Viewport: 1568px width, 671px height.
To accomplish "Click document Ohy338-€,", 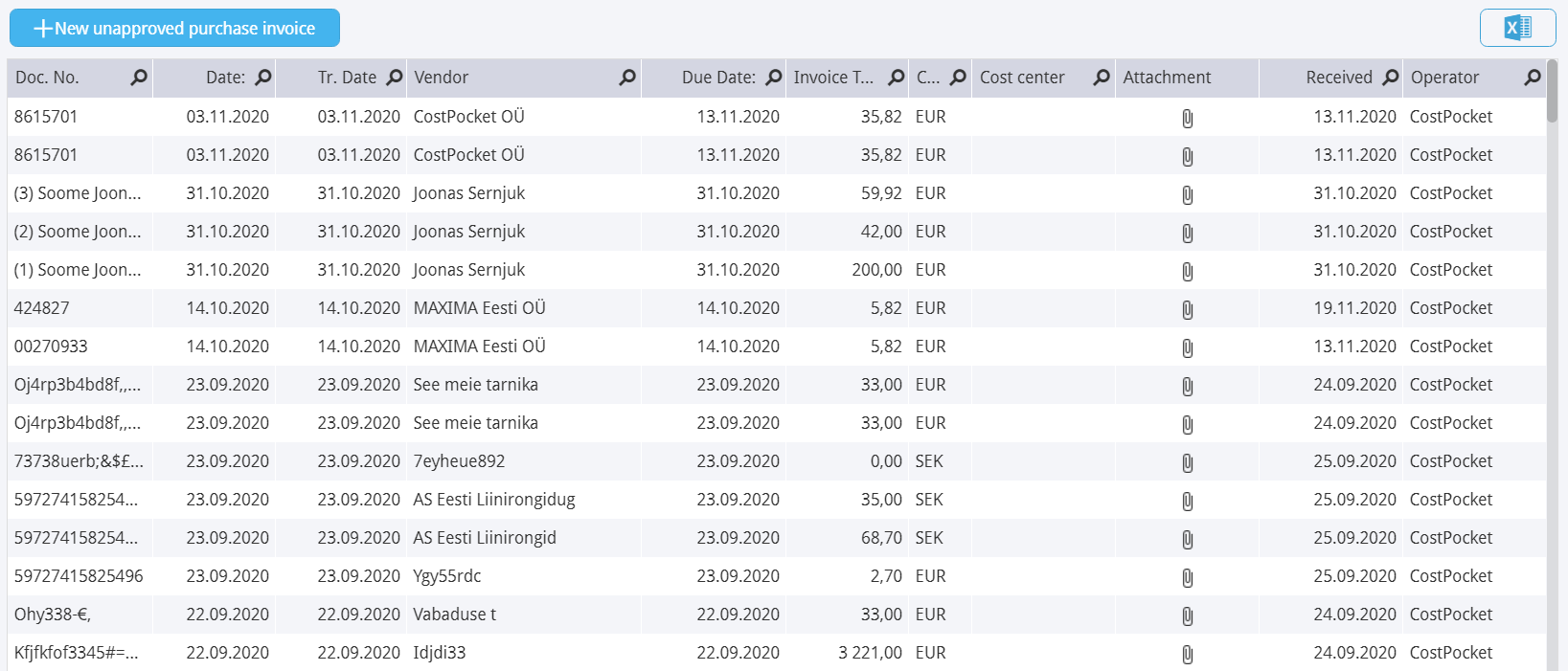I will 53,615.
